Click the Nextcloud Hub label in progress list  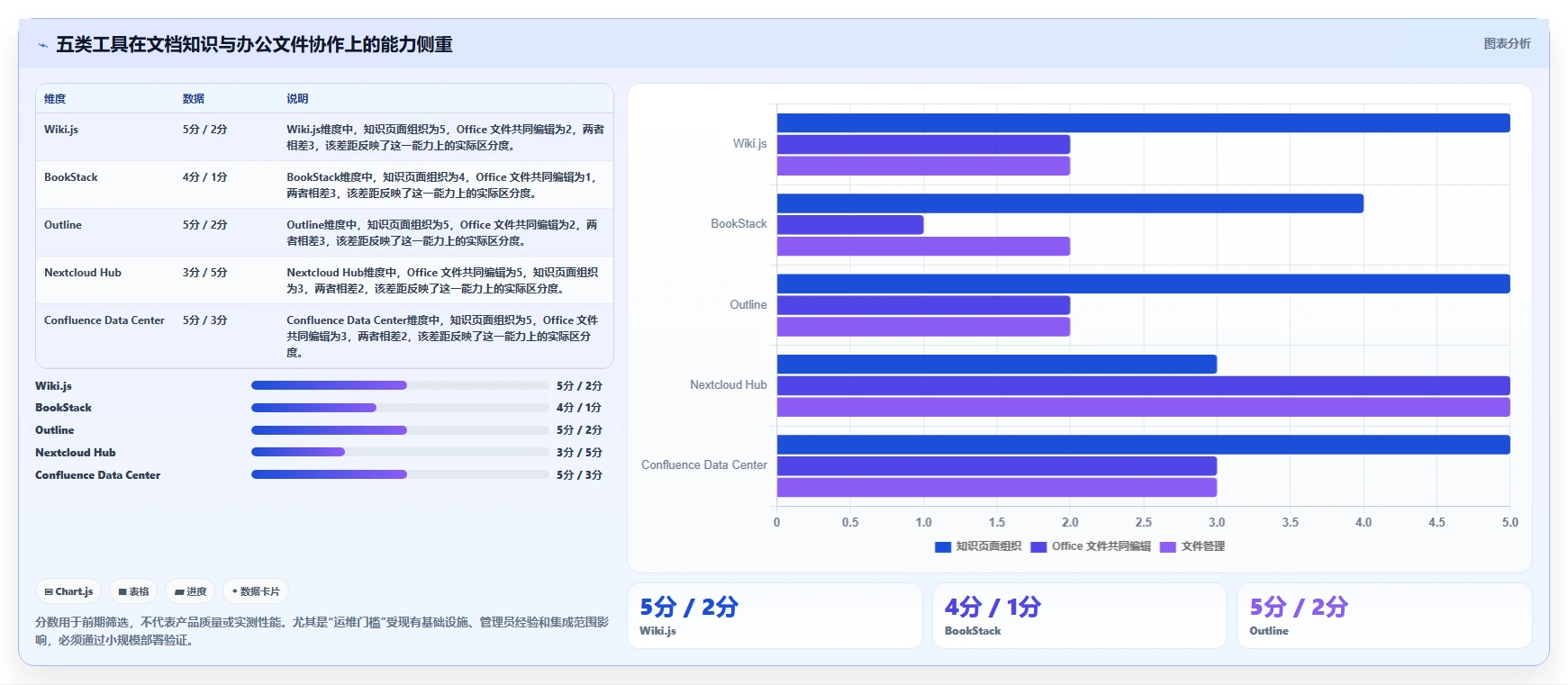[76, 453]
